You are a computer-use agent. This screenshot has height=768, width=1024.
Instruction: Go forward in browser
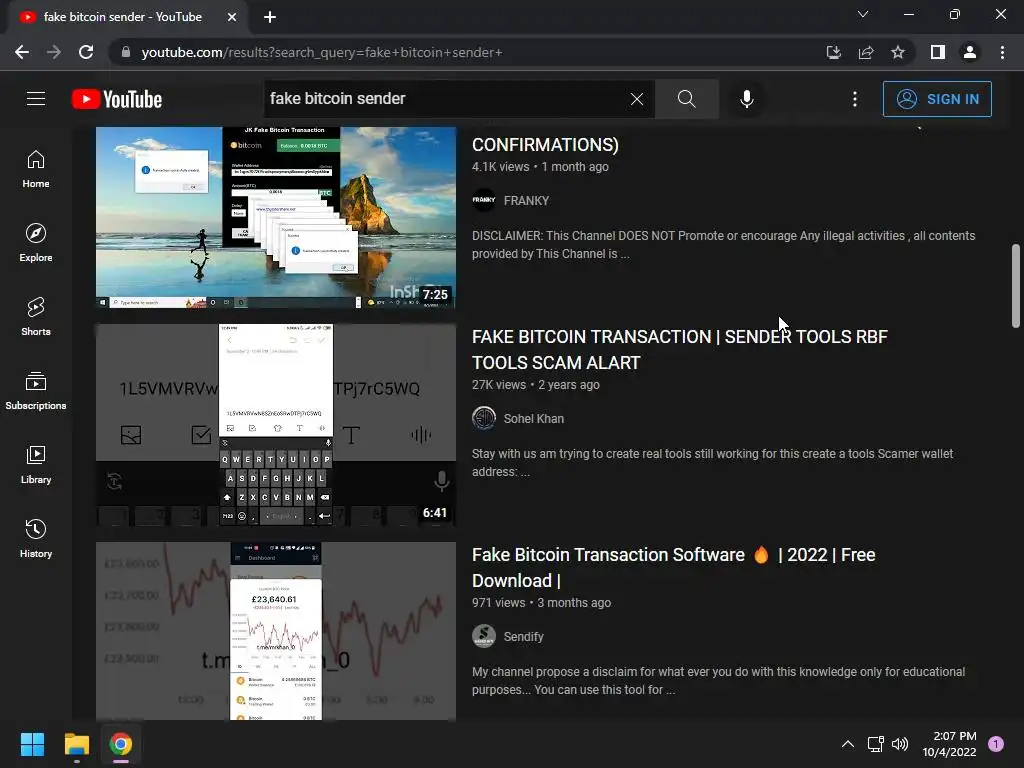(x=54, y=52)
